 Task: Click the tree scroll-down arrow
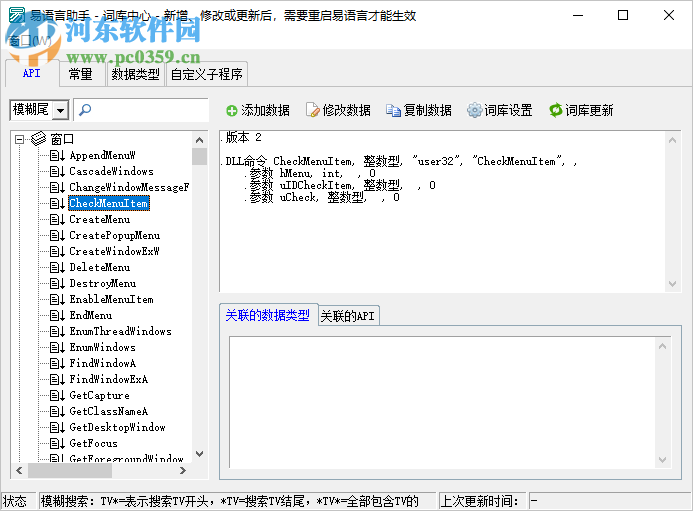pos(199,454)
